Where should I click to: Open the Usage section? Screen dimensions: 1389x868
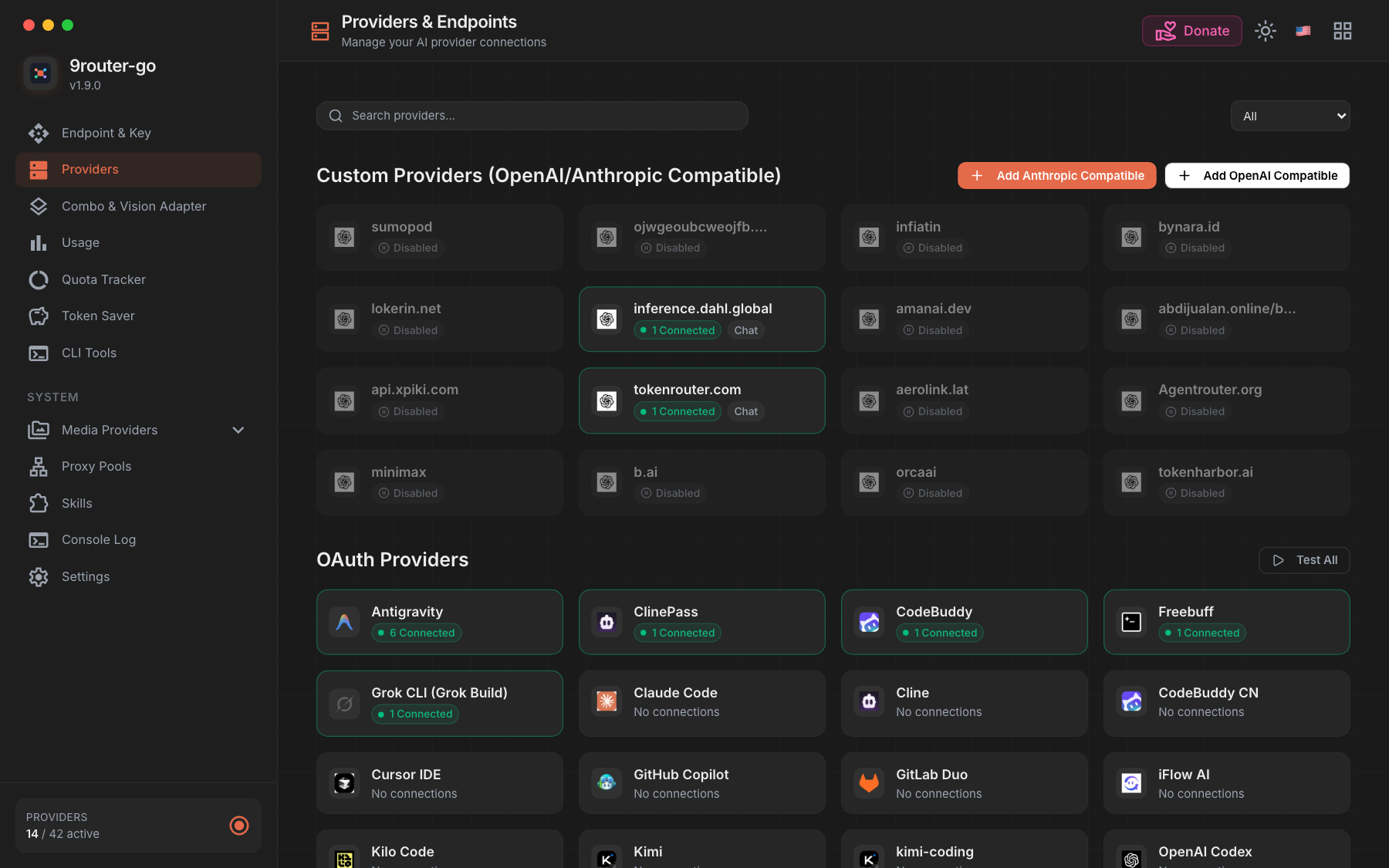pos(138,242)
